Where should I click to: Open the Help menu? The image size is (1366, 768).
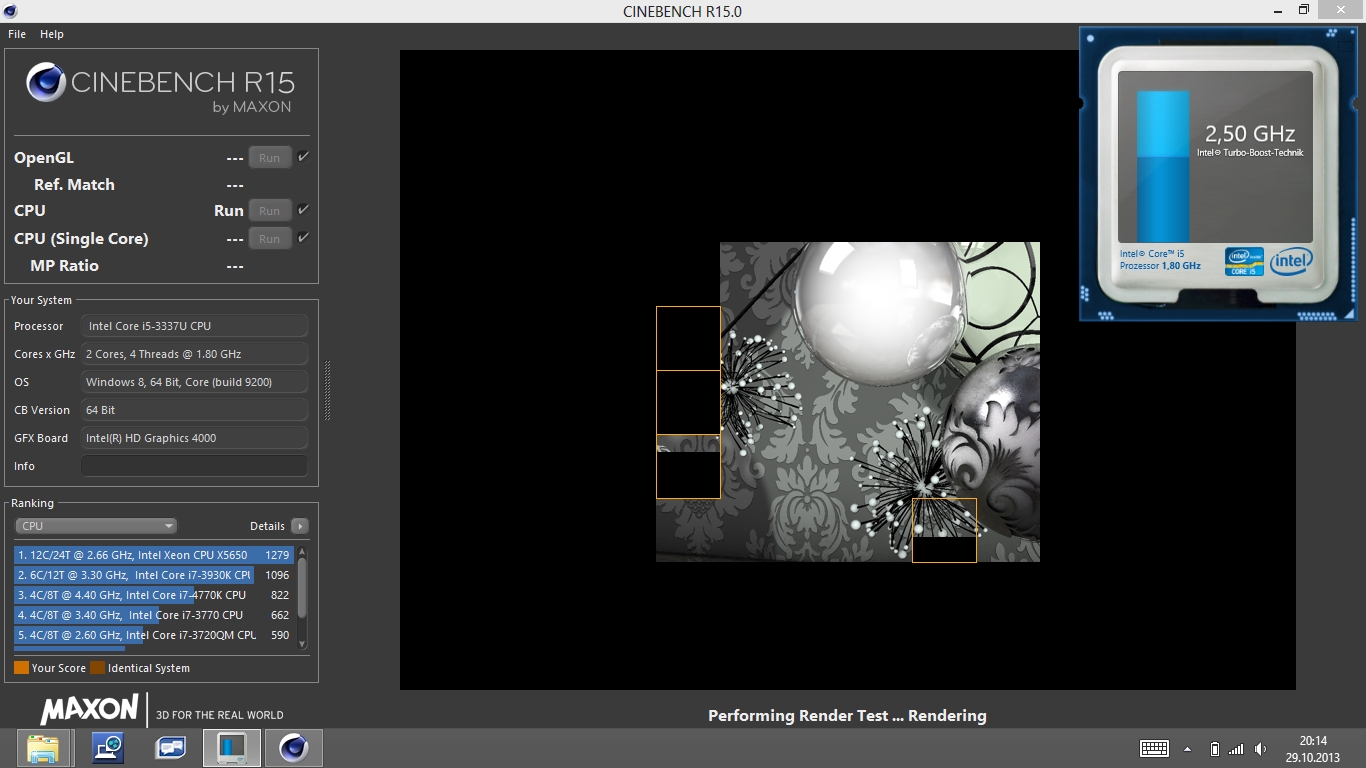click(52, 34)
